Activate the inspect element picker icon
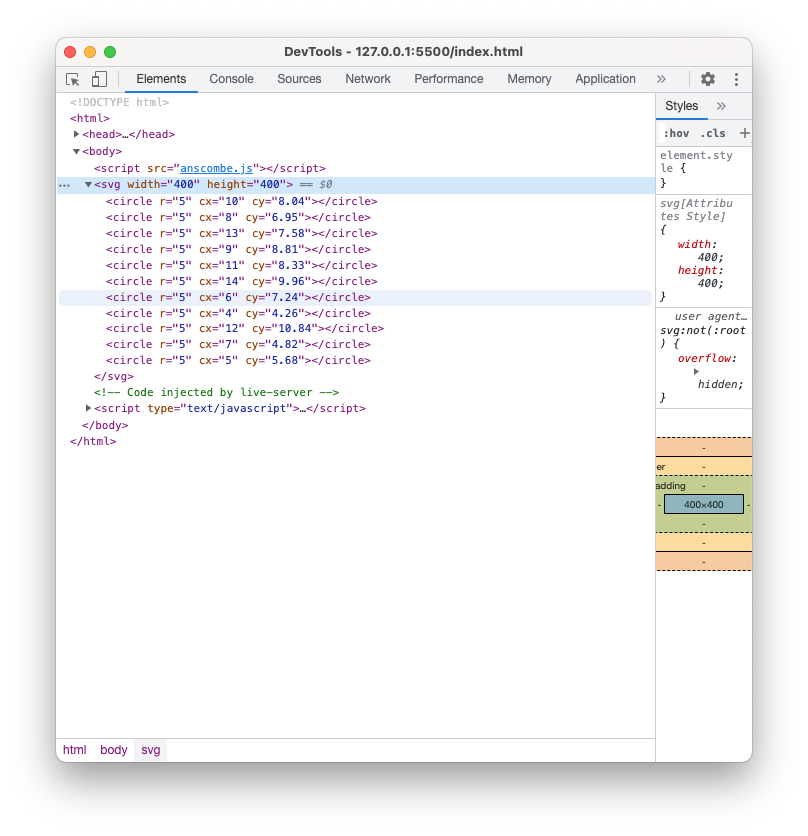Viewport: 808px width, 836px height. [73, 79]
